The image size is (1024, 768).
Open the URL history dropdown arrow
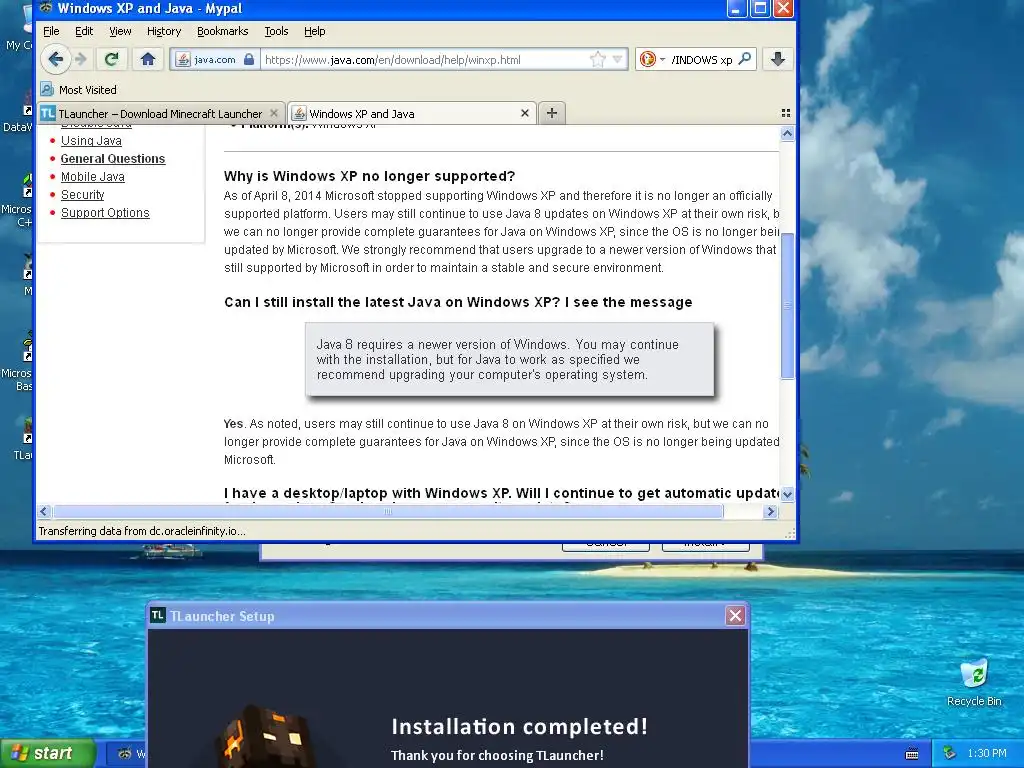[617, 59]
